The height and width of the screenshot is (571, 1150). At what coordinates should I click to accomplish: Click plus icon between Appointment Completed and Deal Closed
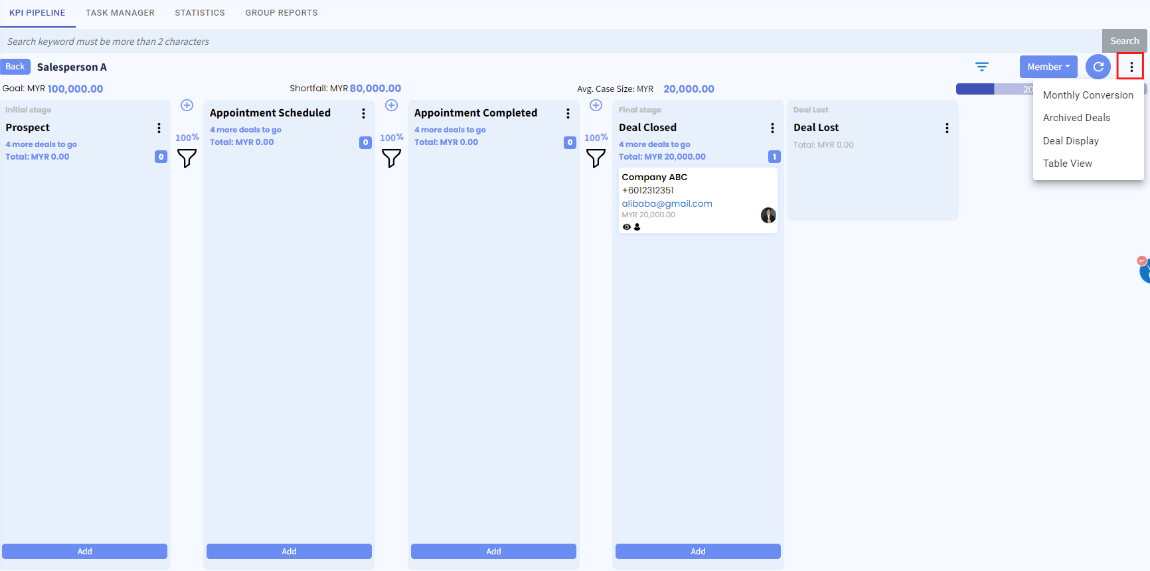click(596, 105)
